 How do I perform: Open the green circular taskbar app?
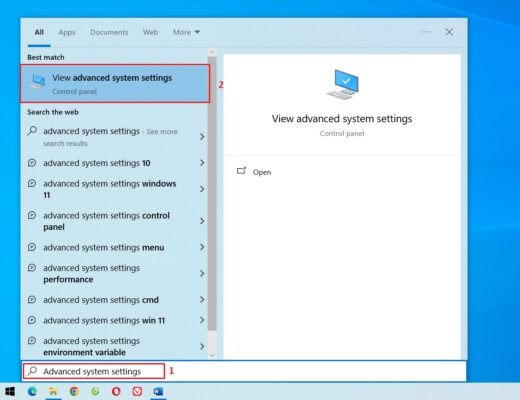[x=95, y=391]
